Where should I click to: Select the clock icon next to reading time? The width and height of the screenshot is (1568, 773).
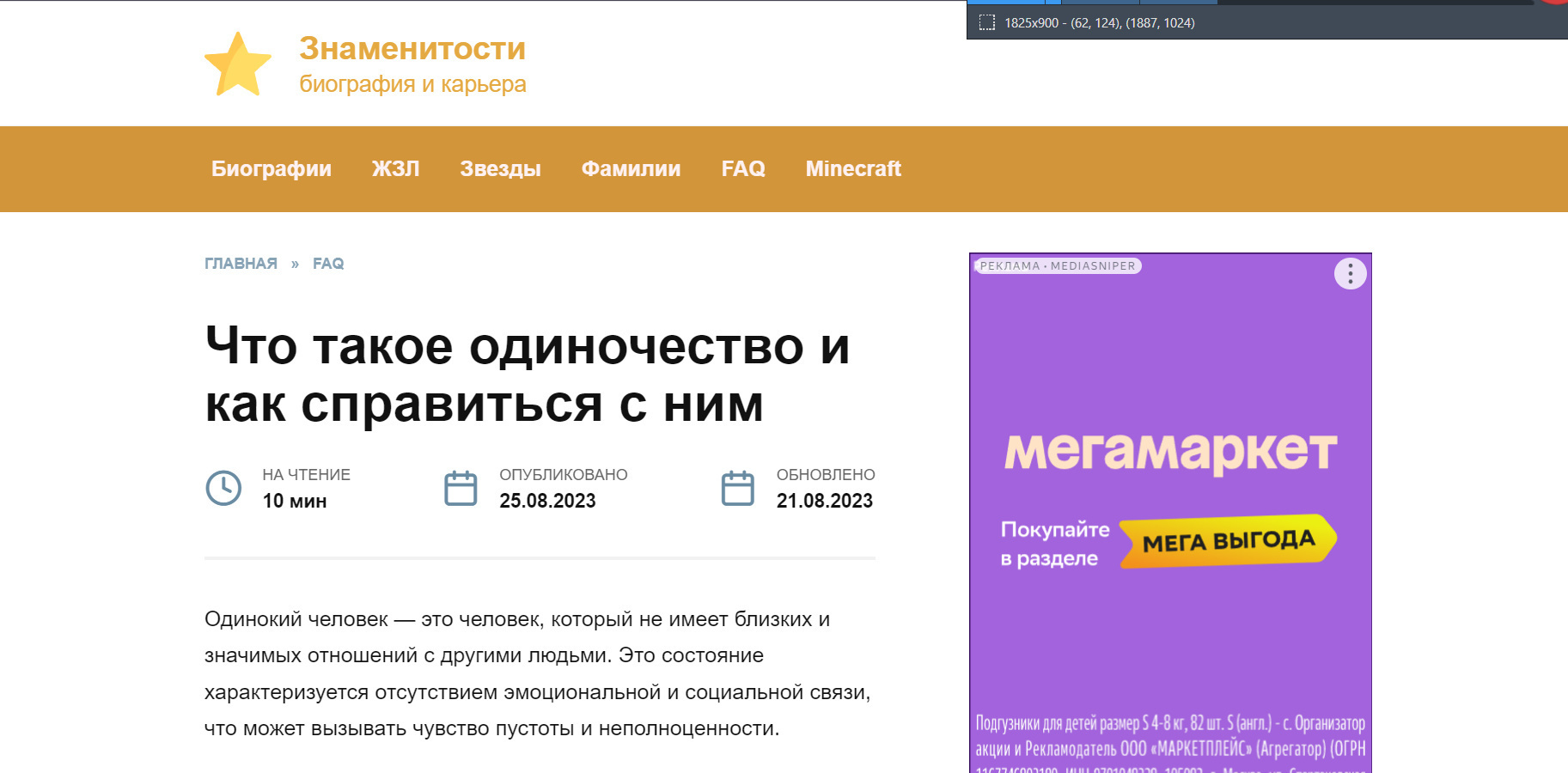(223, 488)
